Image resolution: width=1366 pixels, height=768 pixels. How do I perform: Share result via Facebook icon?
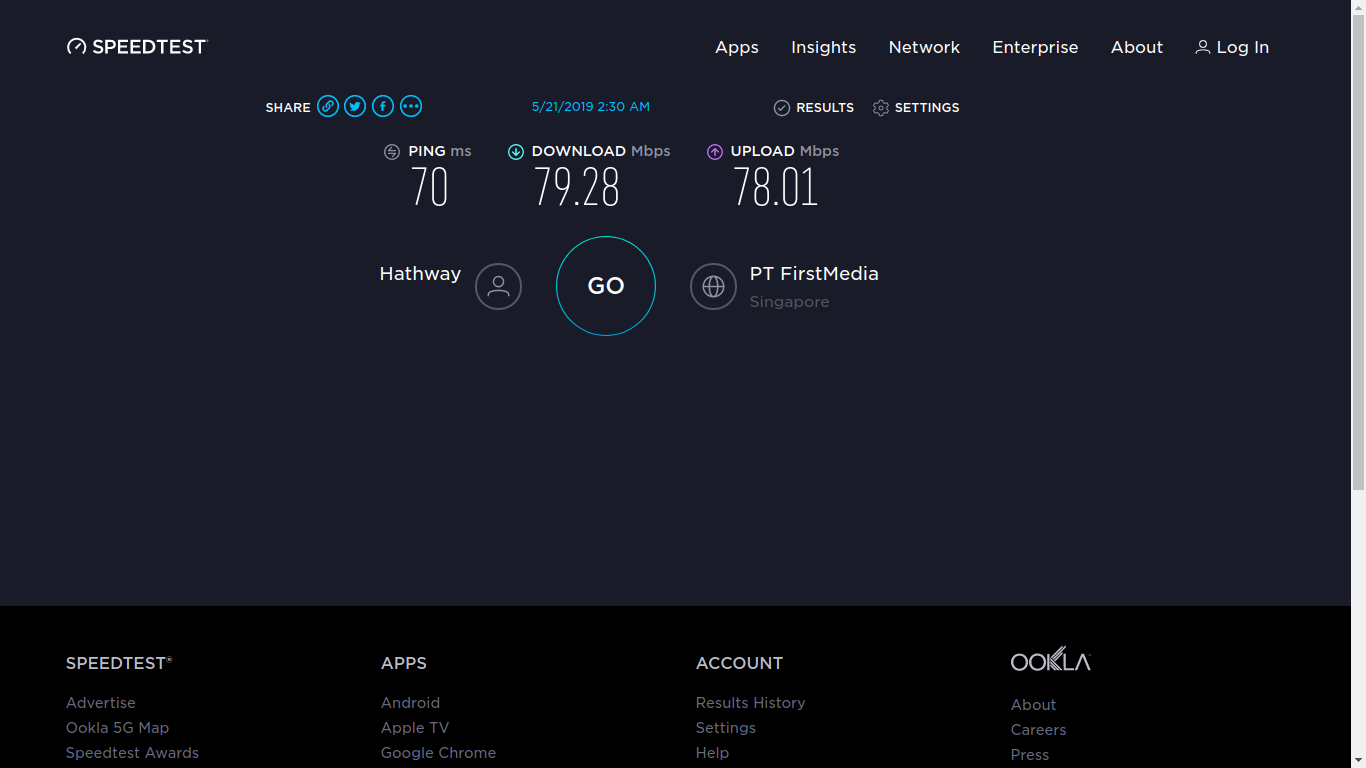pos(383,107)
